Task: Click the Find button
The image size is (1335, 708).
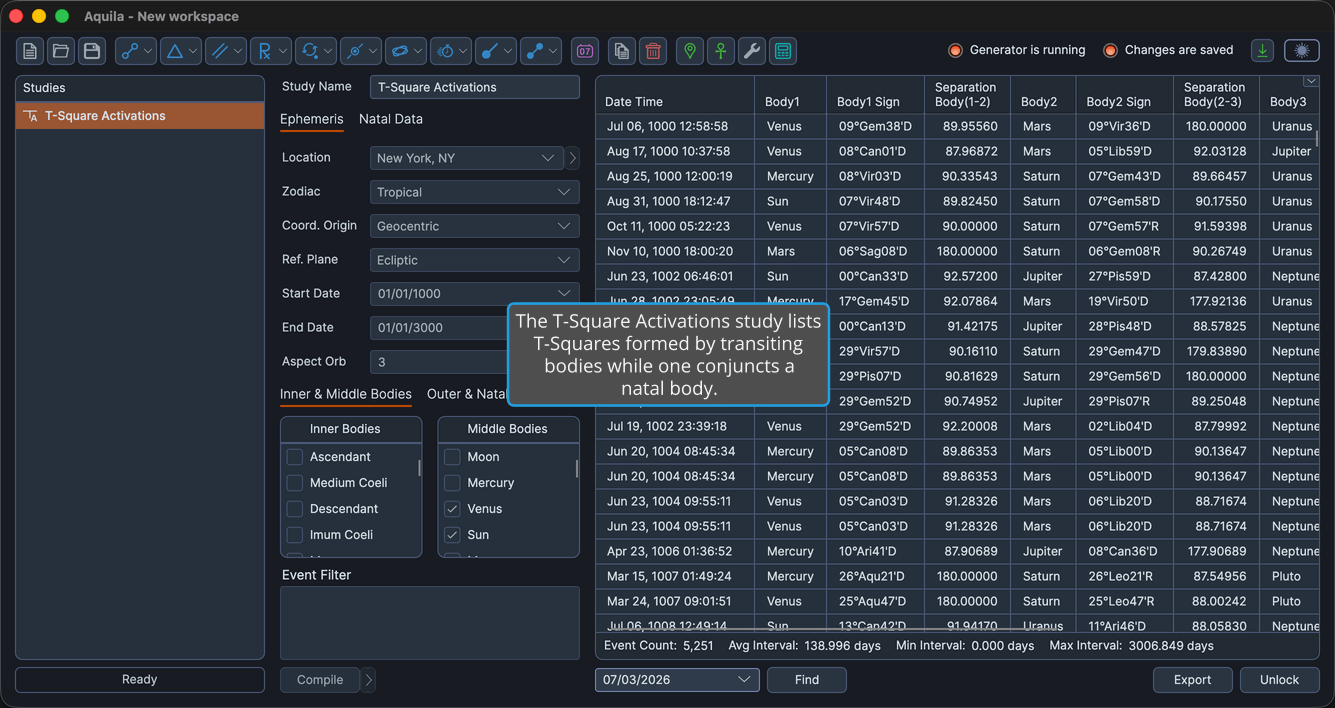Action: (807, 680)
